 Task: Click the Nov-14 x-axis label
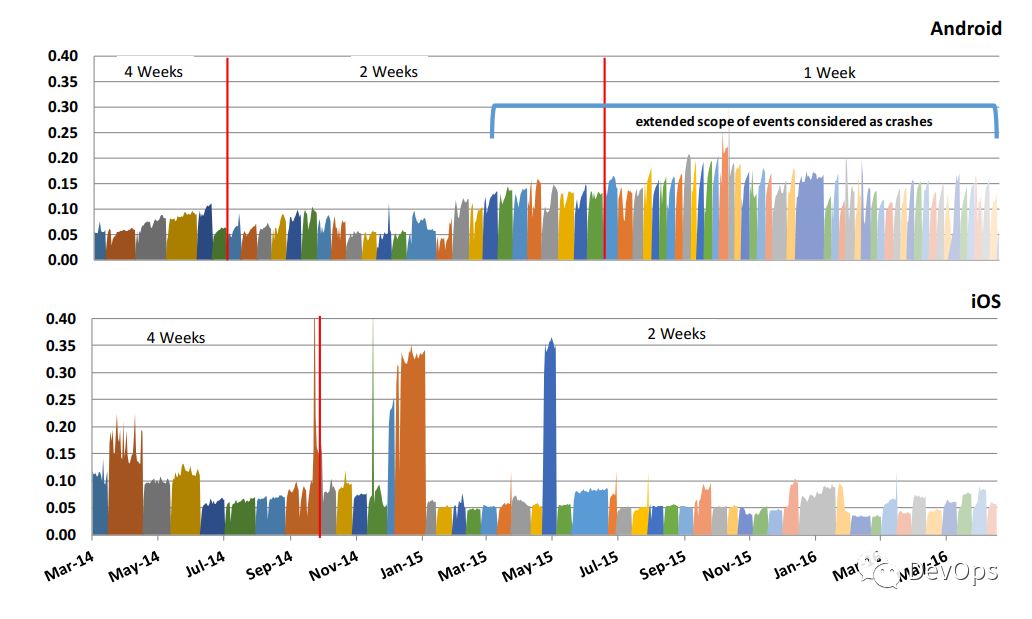[334, 566]
